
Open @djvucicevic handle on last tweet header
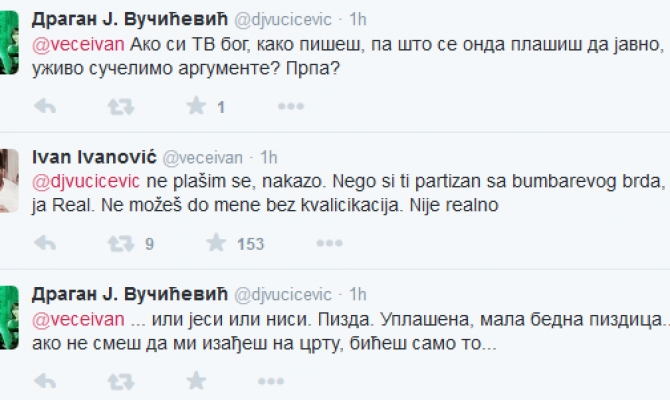tap(283, 294)
